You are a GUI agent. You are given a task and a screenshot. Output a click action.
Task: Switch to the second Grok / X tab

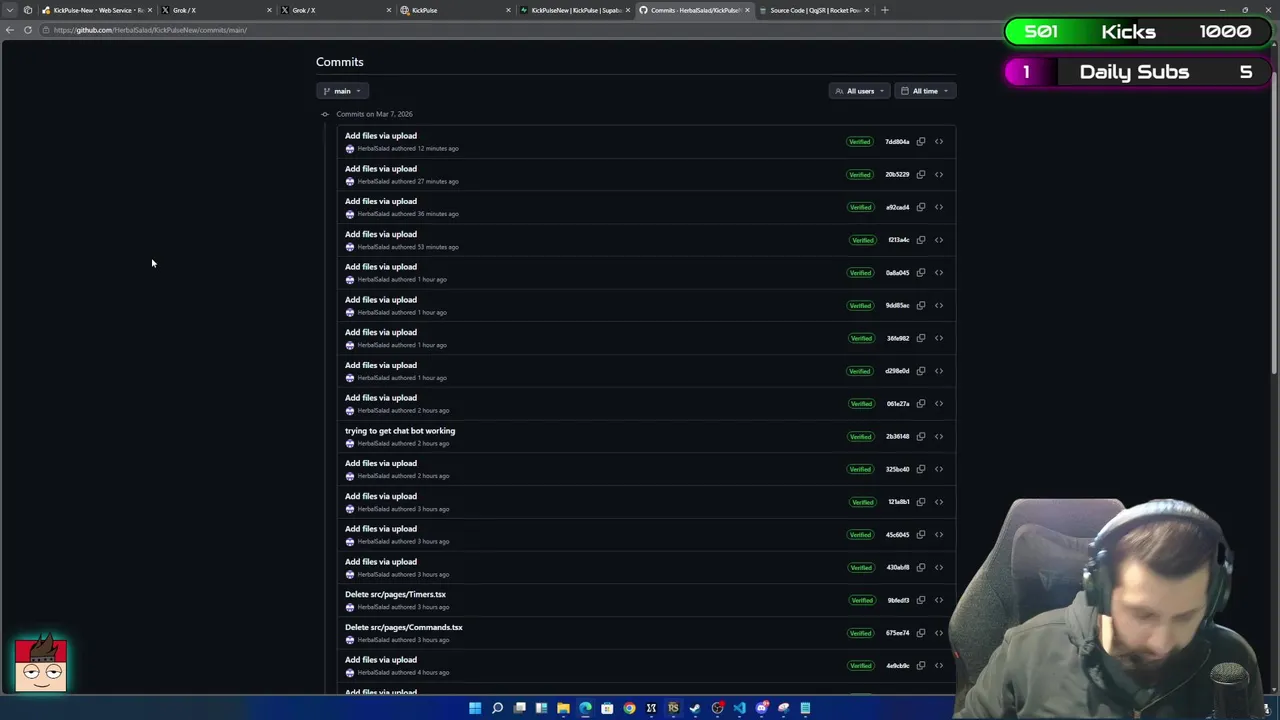point(337,10)
